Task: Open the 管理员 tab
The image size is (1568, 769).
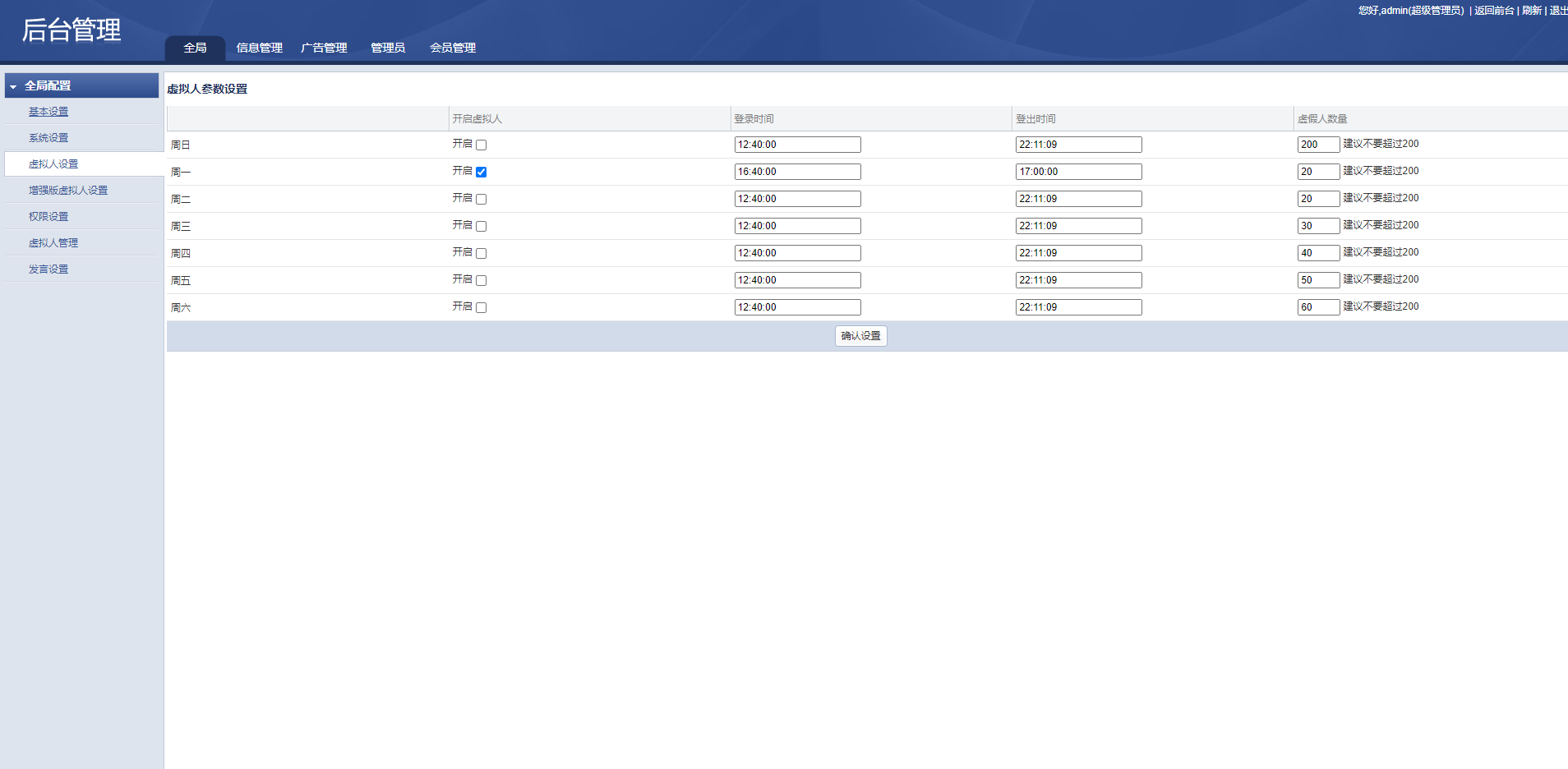Action: [x=388, y=48]
